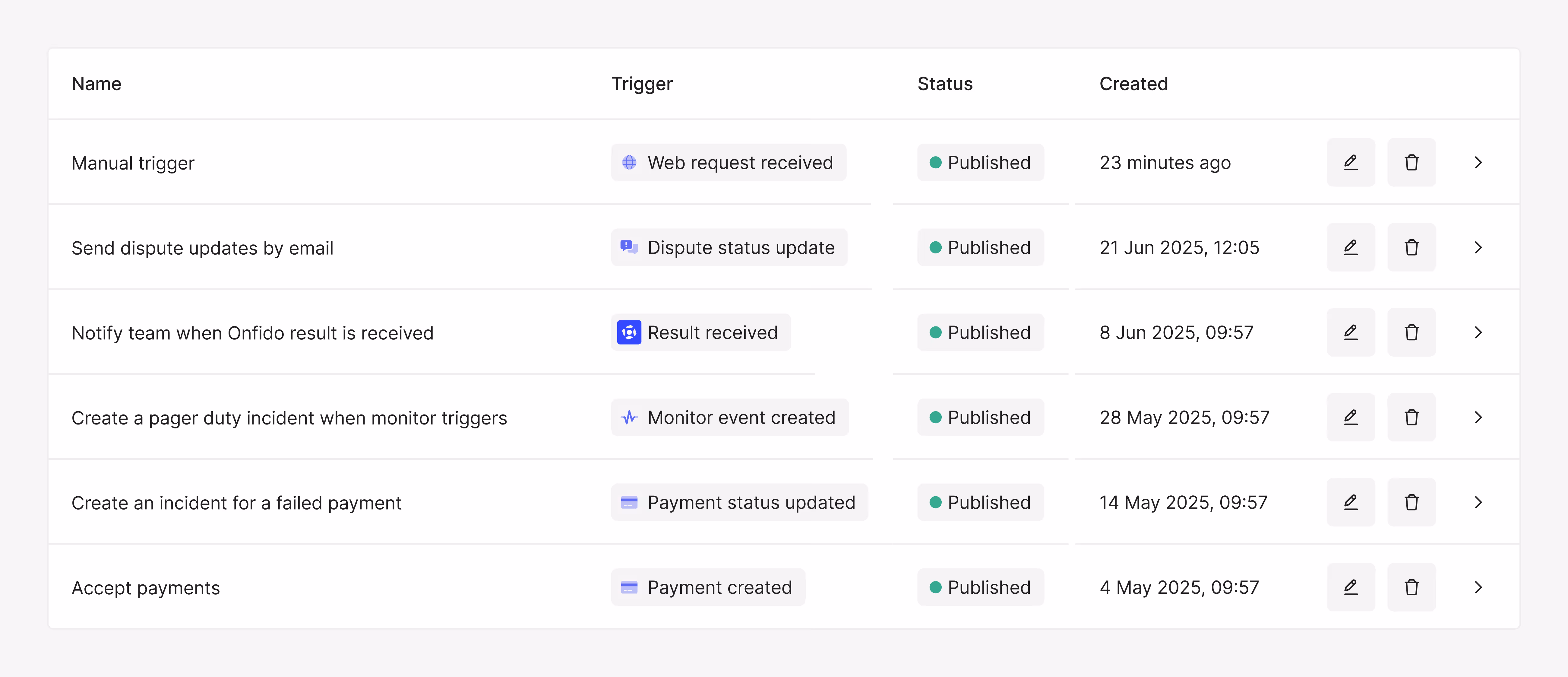This screenshot has height=677, width=1568.
Task: Edit the Accept payments workflow
Action: (x=1351, y=587)
